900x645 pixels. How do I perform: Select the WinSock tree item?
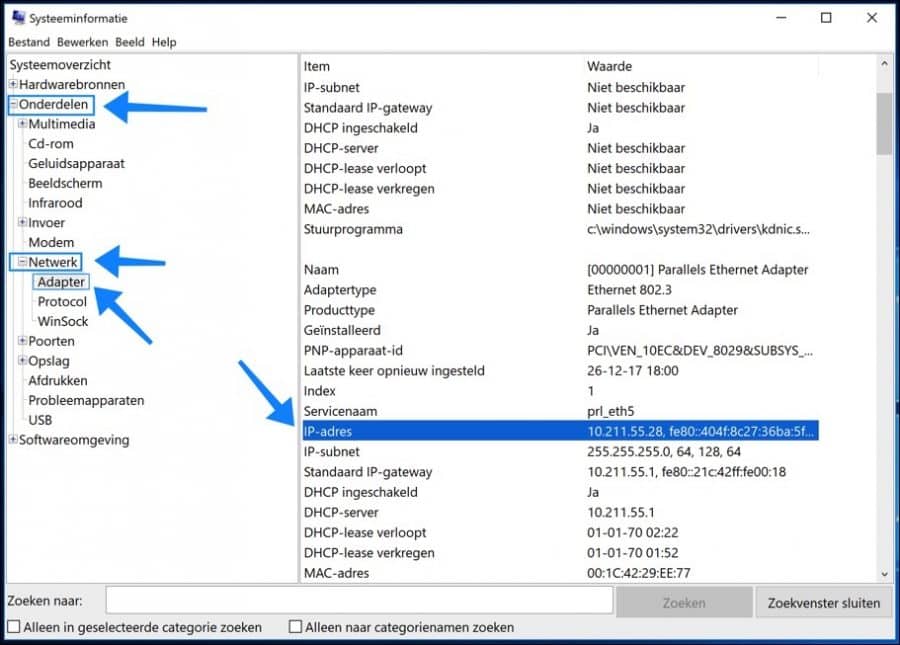(x=62, y=321)
